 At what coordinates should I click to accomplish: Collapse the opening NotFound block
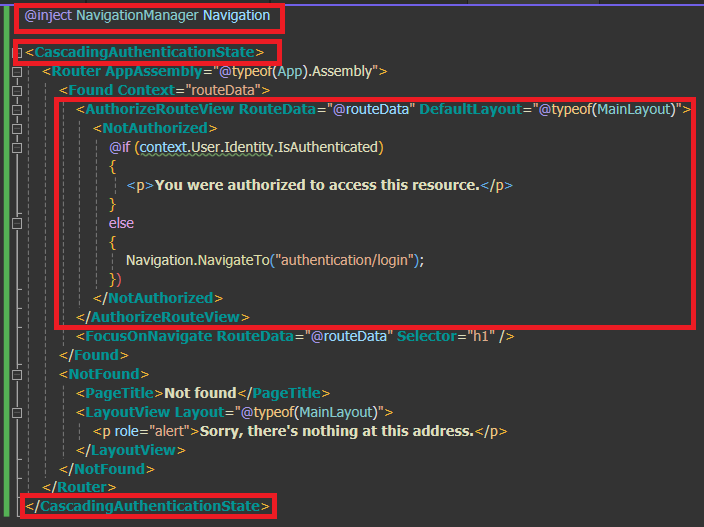click(17, 374)
